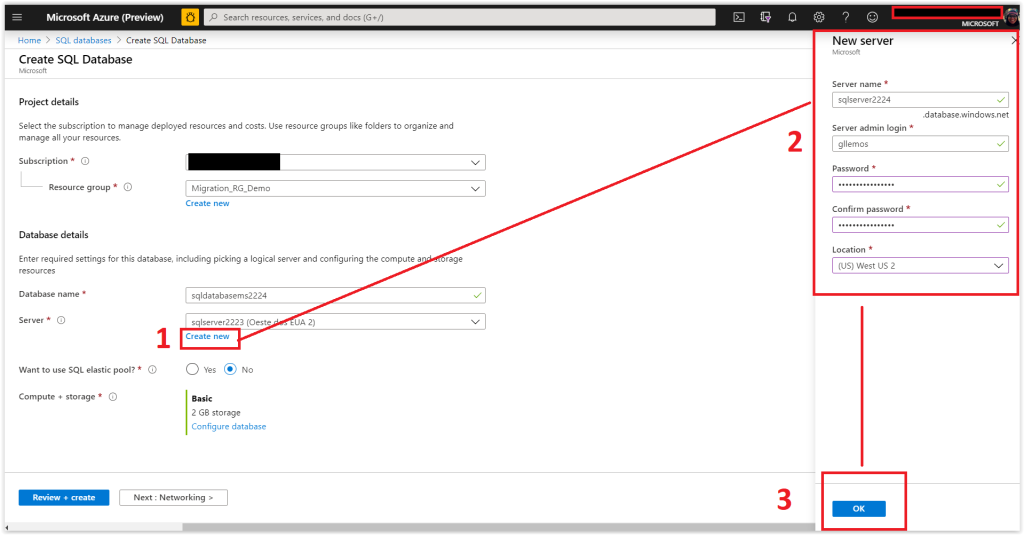Image resolution: width=1024 pixels, height=535 pixels.
Task: Open the directory and subscription filter icon
Action: coord(765,18)
